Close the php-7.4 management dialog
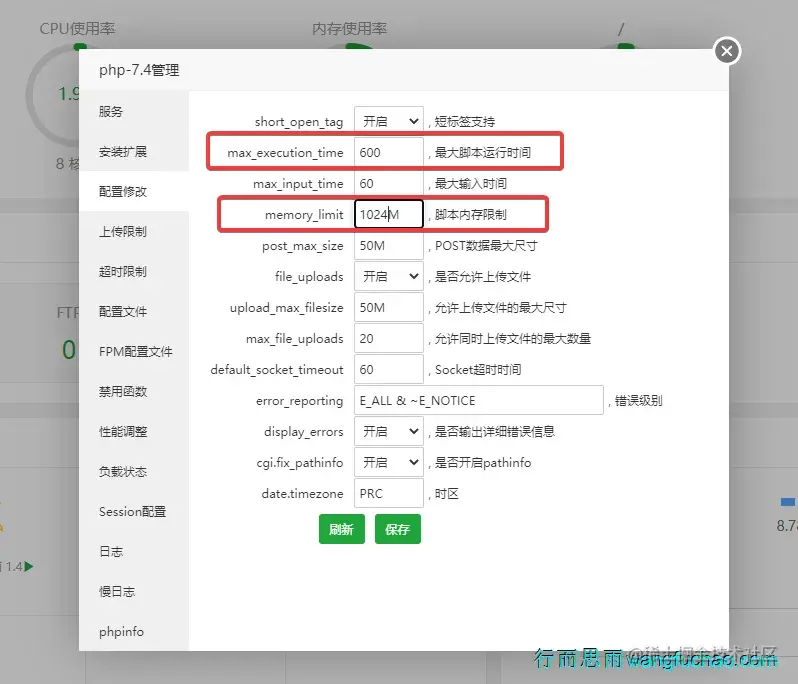The width and height of the screenshot is (798, 684). (x=727, y=51)
